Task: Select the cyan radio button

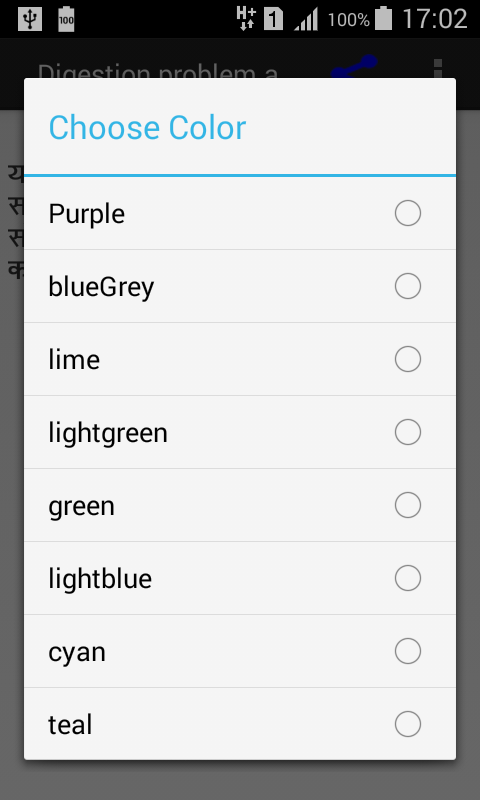Action: [x=408, y=651]
